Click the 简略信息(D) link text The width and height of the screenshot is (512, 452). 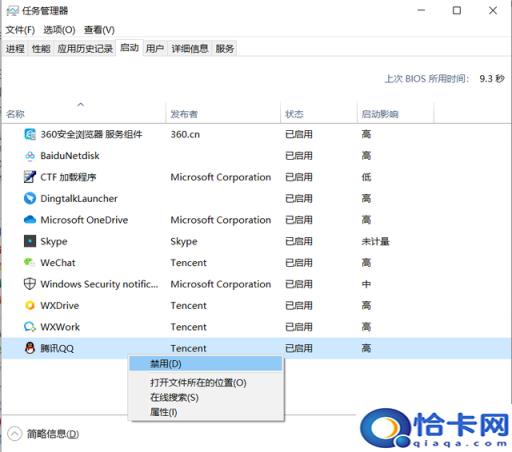click(53, 434)
